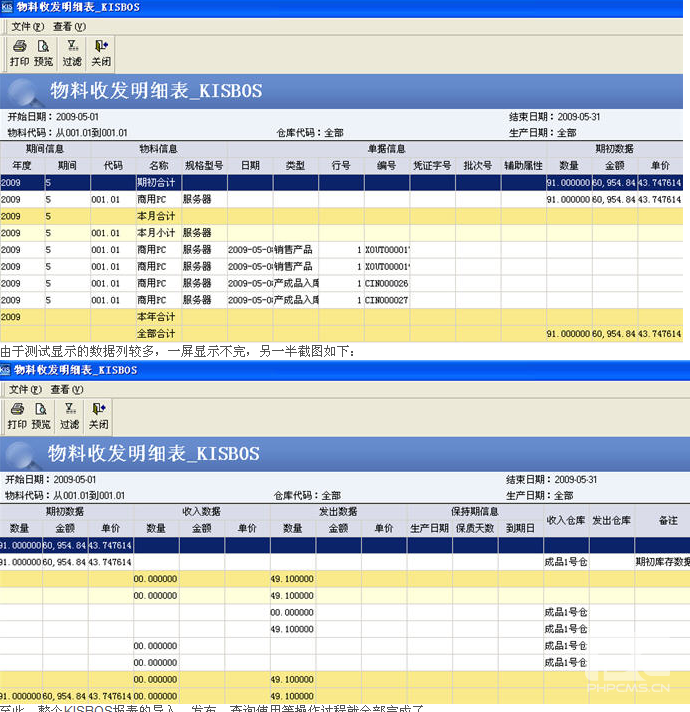Open Preview (预览) in the upper window toolbar
The image size is (690, 712).
[x=43, y=52]
